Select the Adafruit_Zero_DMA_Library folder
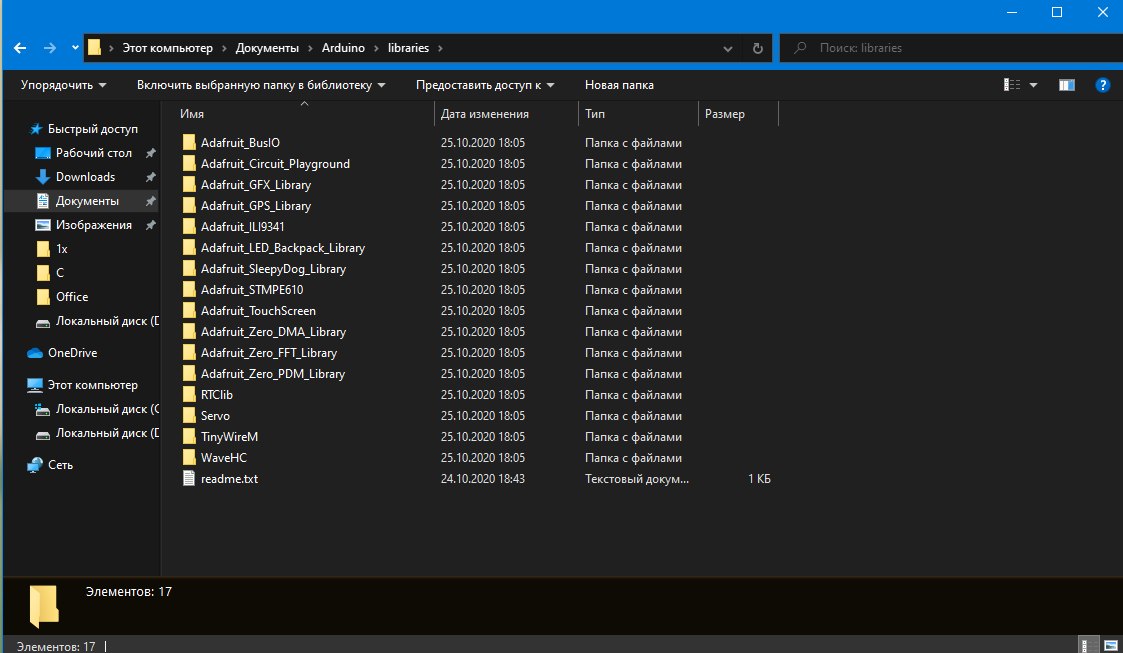The width and height of the screenshot is (1123, 653). coord(273,332)
